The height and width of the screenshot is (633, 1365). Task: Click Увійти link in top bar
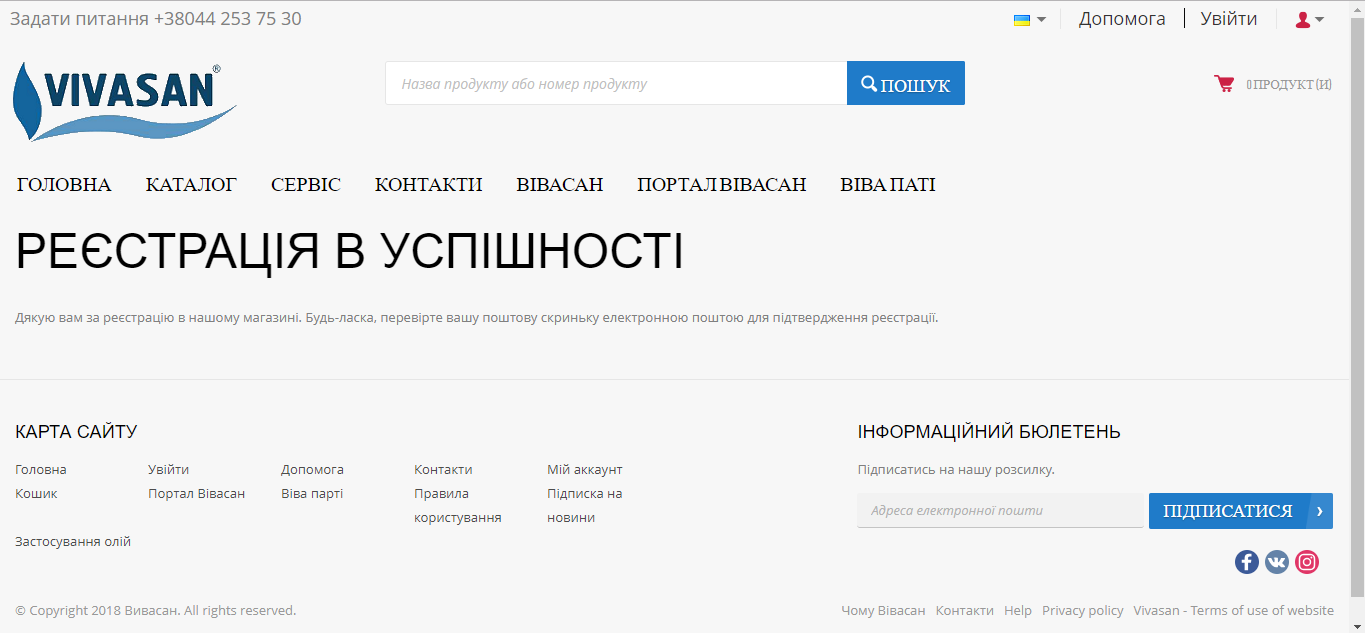click(x=1229, y=19)
